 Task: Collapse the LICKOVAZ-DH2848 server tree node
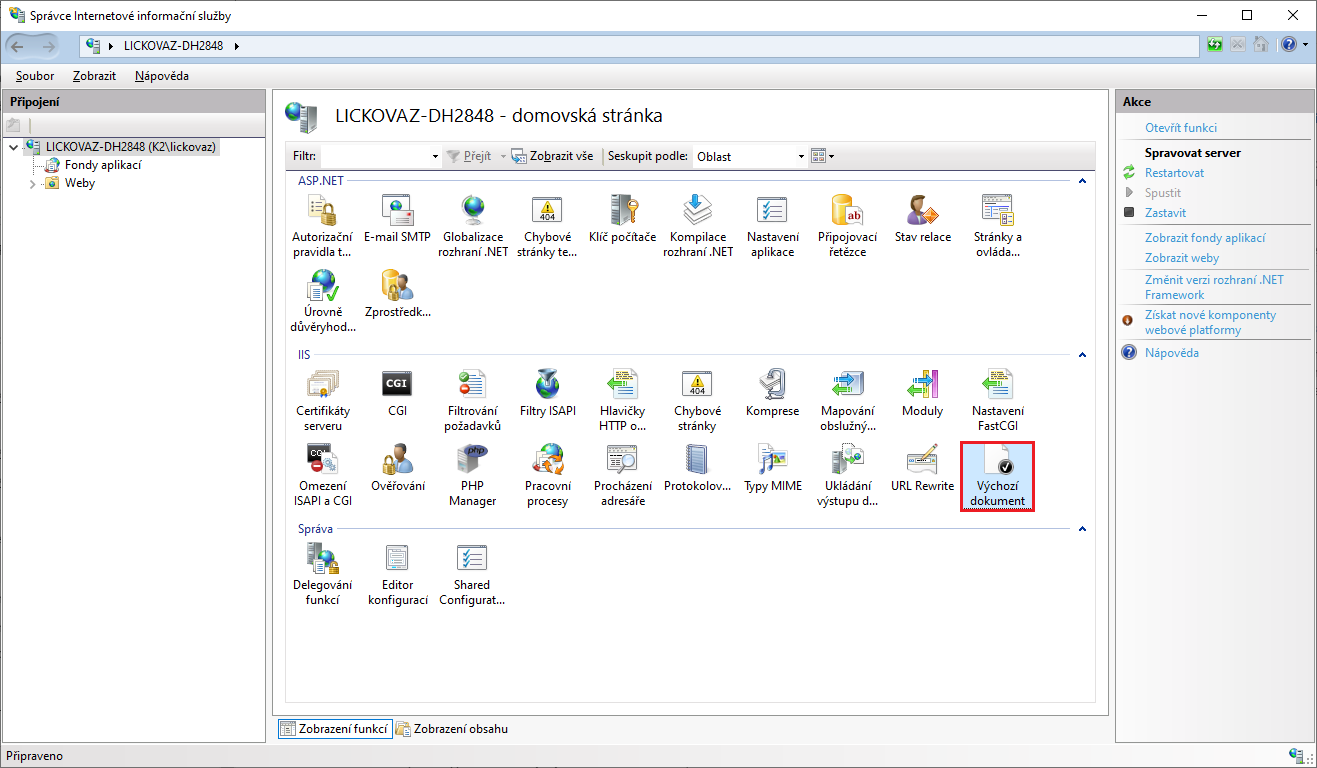[13, 147]
